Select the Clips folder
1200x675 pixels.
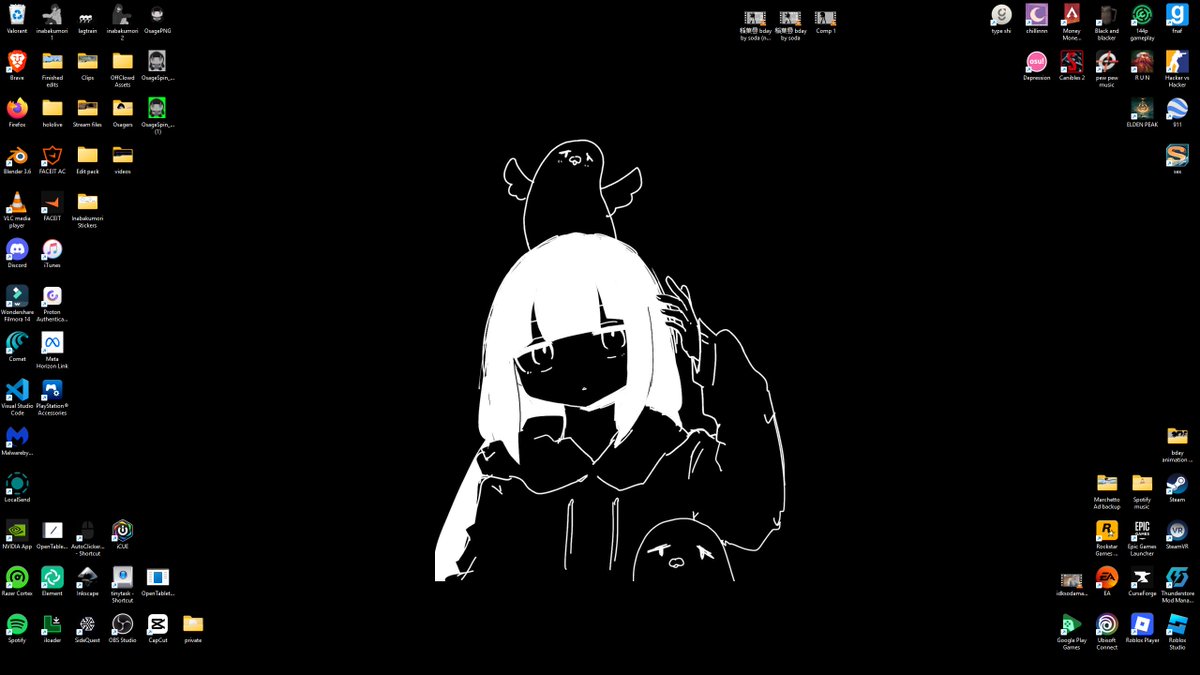coord(87,62)
